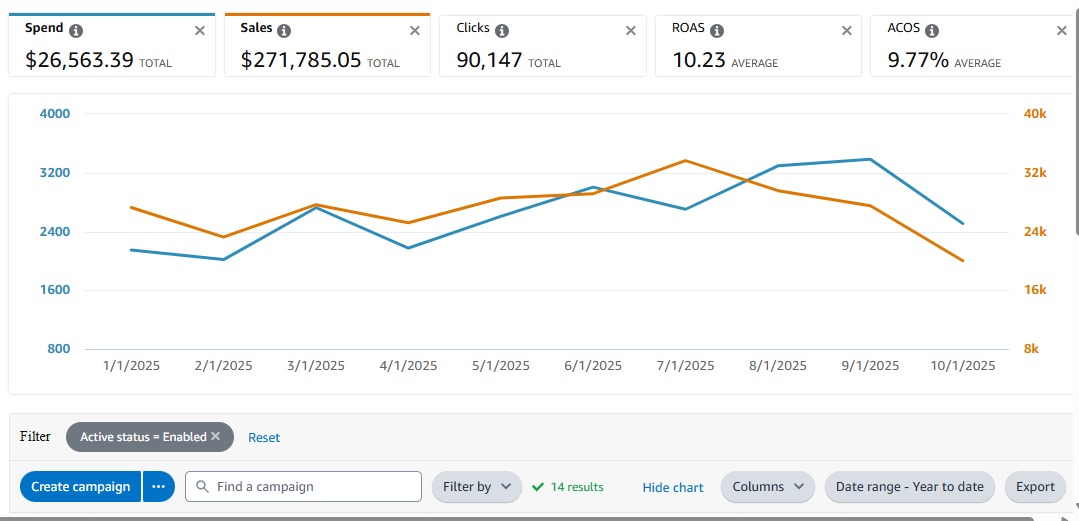Click the Export button
This screenshot has width=1079, height=521.
click(x=1035, y=487)
